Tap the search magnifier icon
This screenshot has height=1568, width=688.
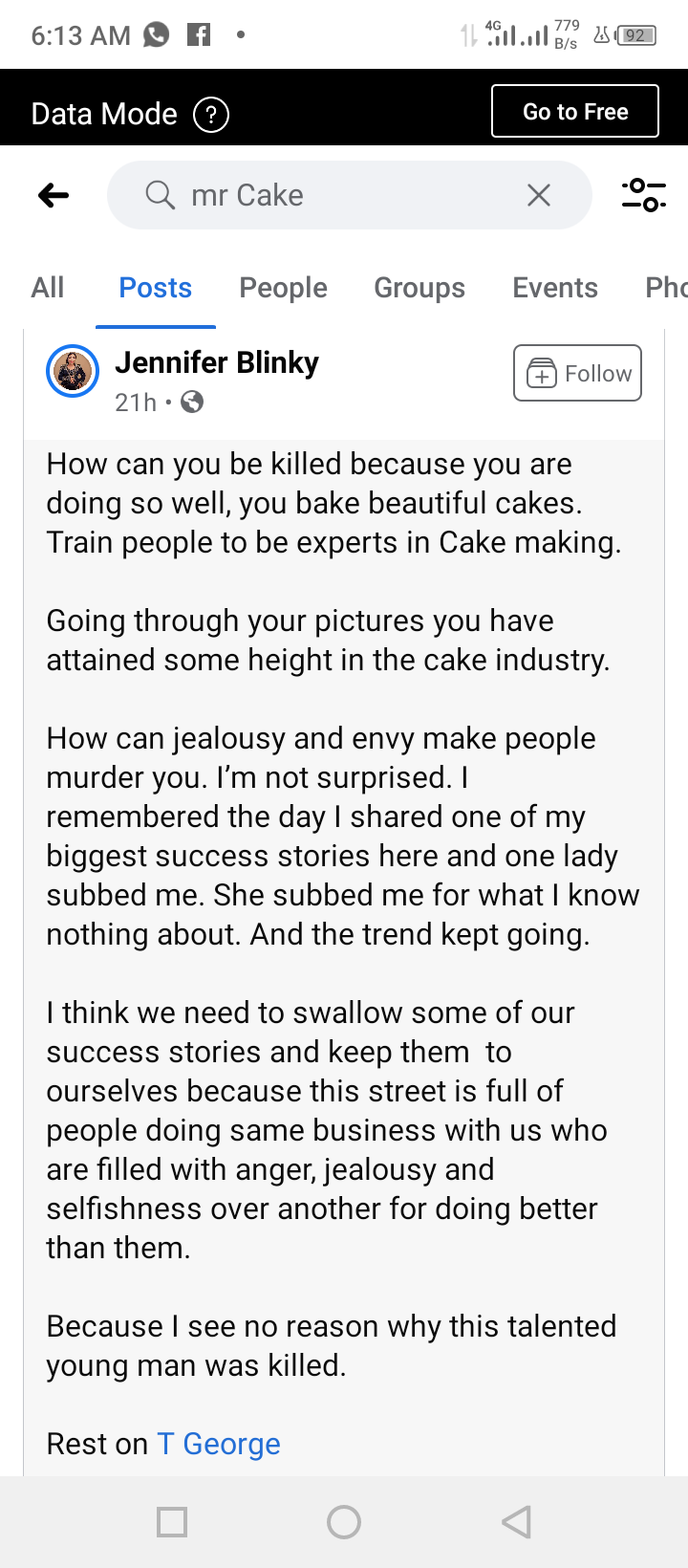(x=160, y=195)
